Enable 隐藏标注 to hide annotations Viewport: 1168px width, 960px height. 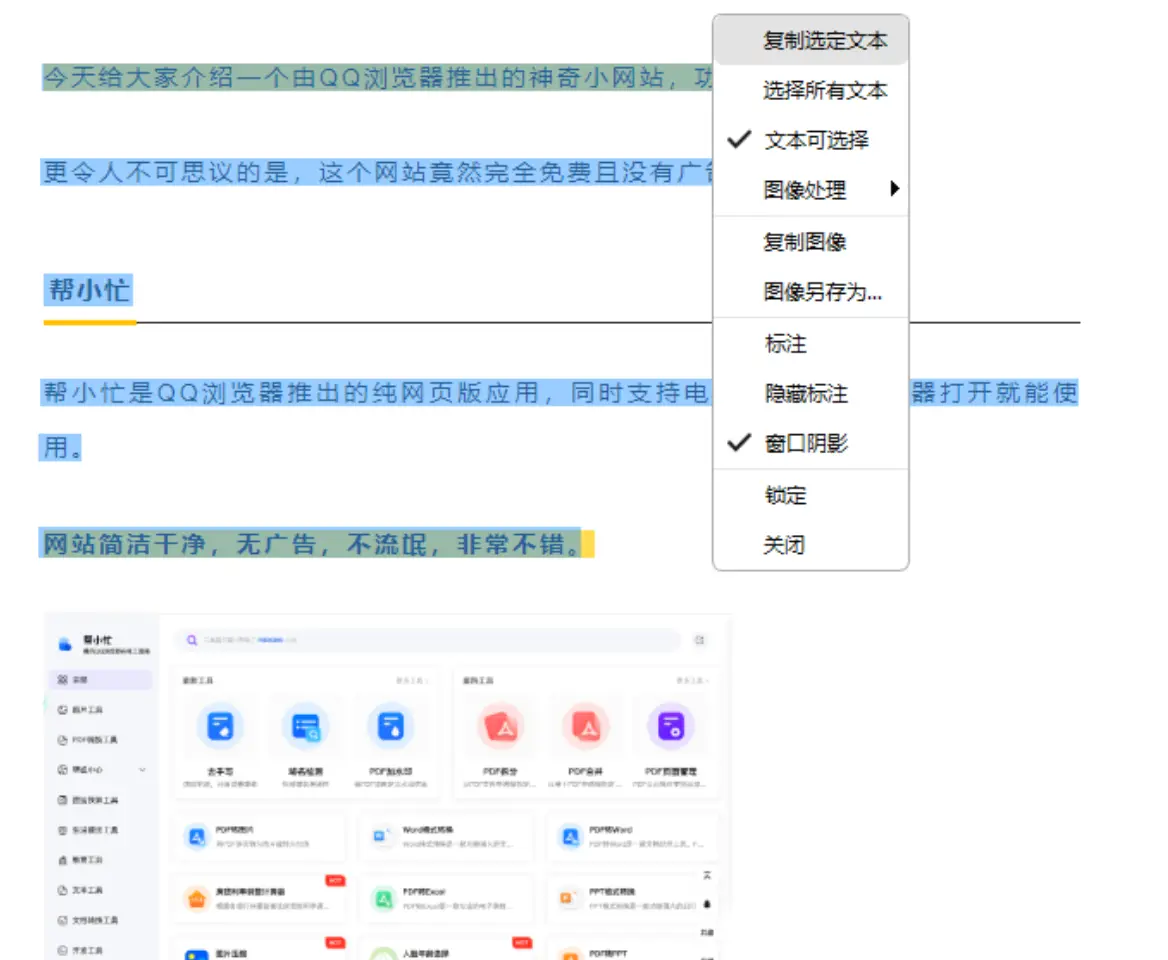tap(806, 394)
